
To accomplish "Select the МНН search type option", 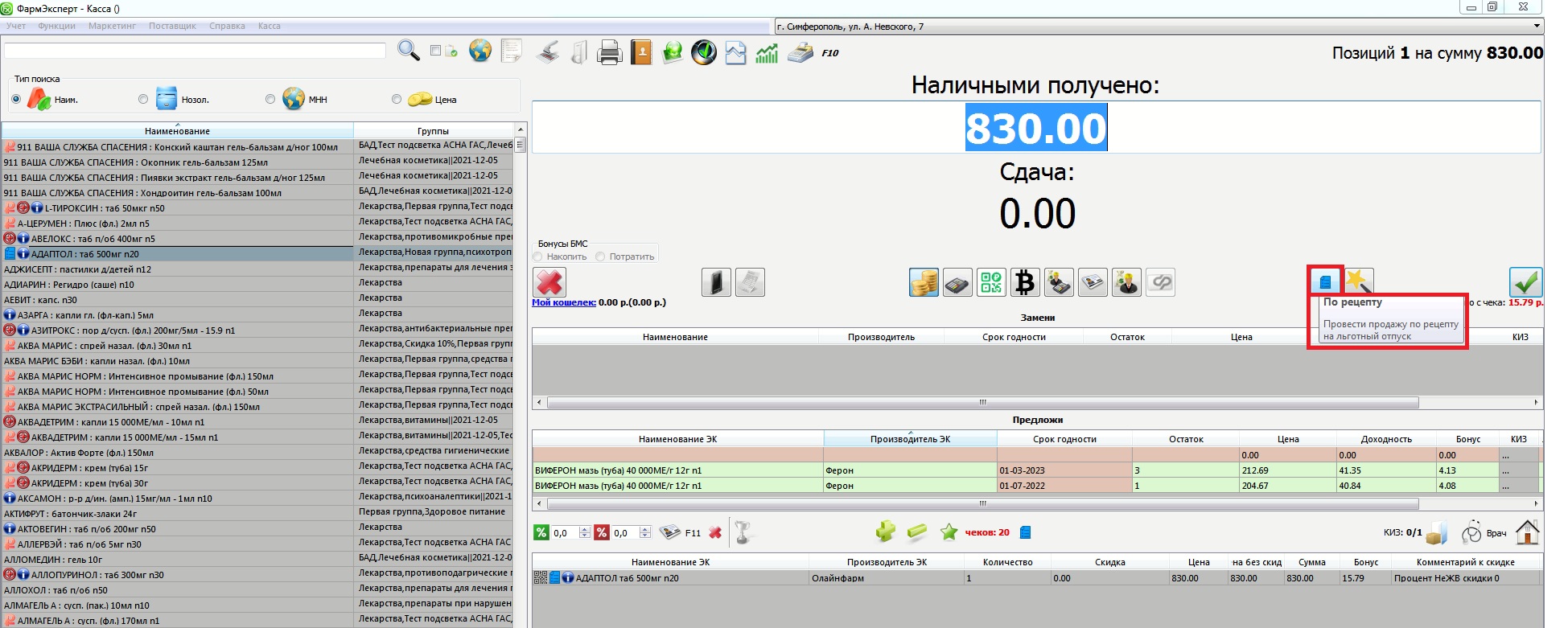I will (x=270, y=100).
